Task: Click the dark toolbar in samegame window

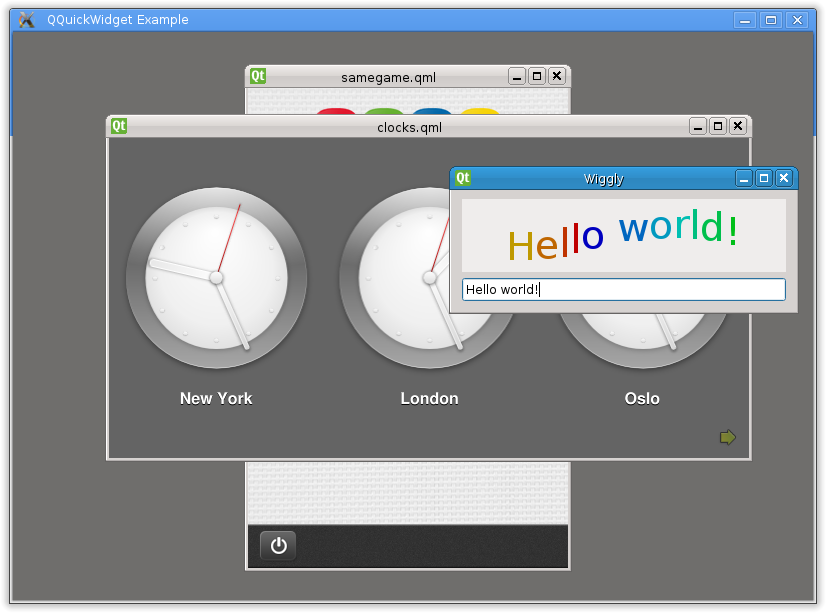Action: click(408, 546)
